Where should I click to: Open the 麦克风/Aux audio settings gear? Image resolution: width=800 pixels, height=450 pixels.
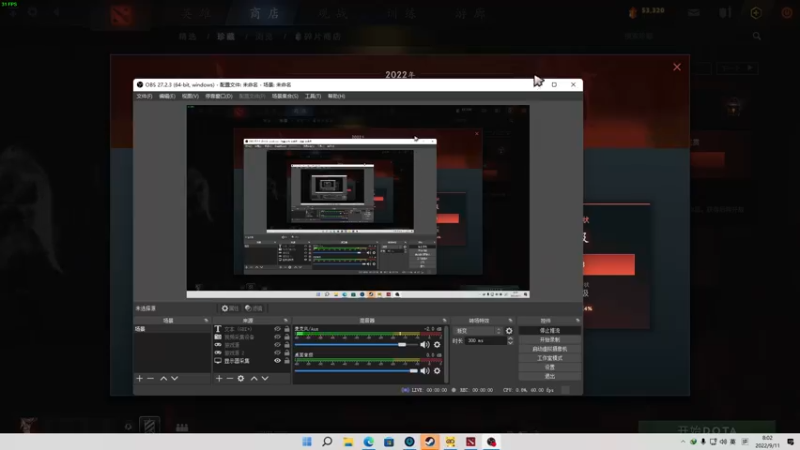pos(437,344)
